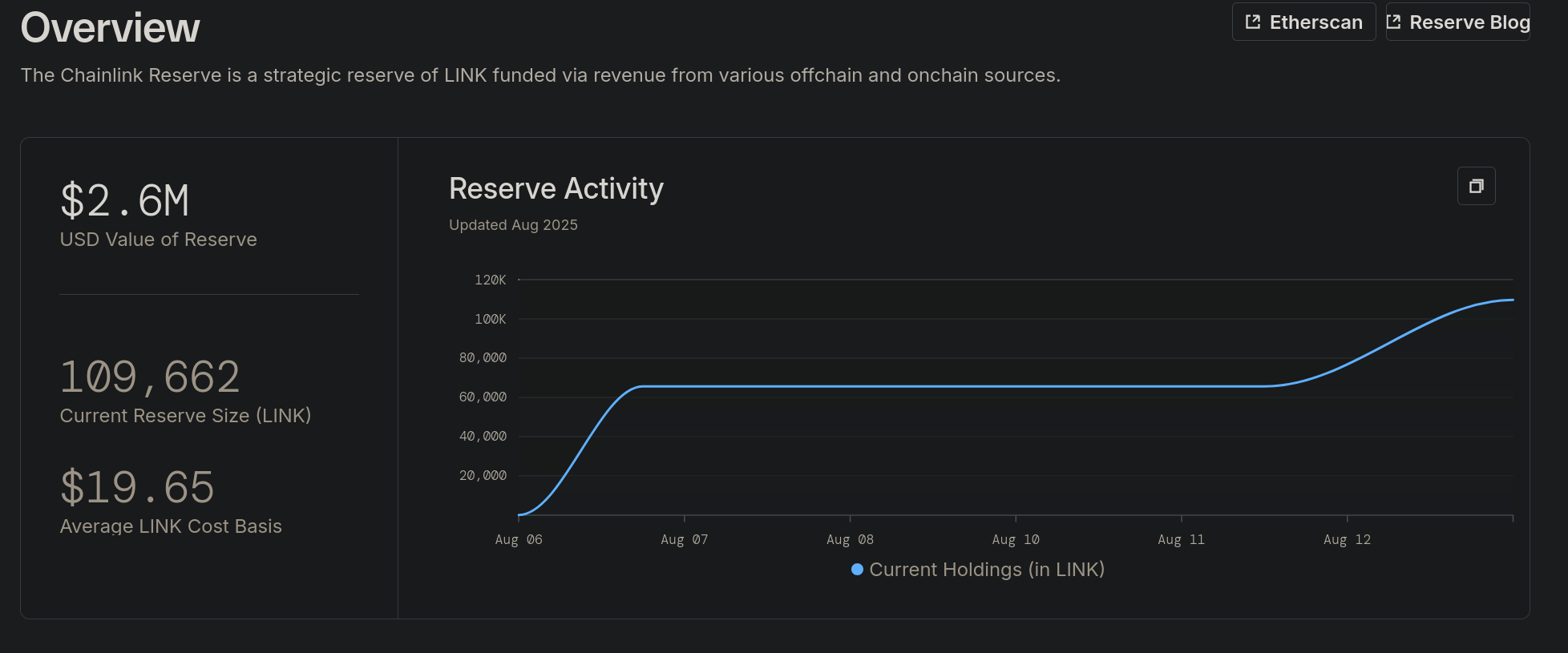Viewport: 1568px width, 653px height.
Task: Click the Aug 06 axis label
Action: [x=519, y=540]
